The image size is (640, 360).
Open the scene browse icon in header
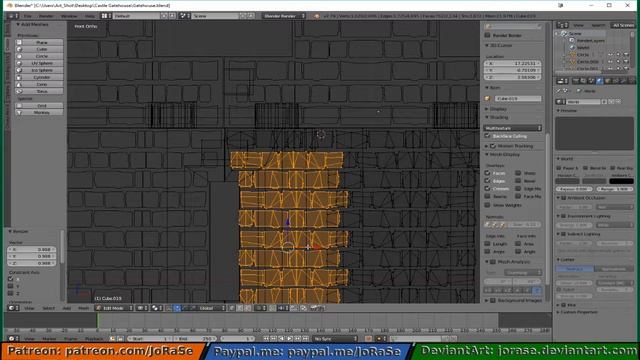(184, 16)
